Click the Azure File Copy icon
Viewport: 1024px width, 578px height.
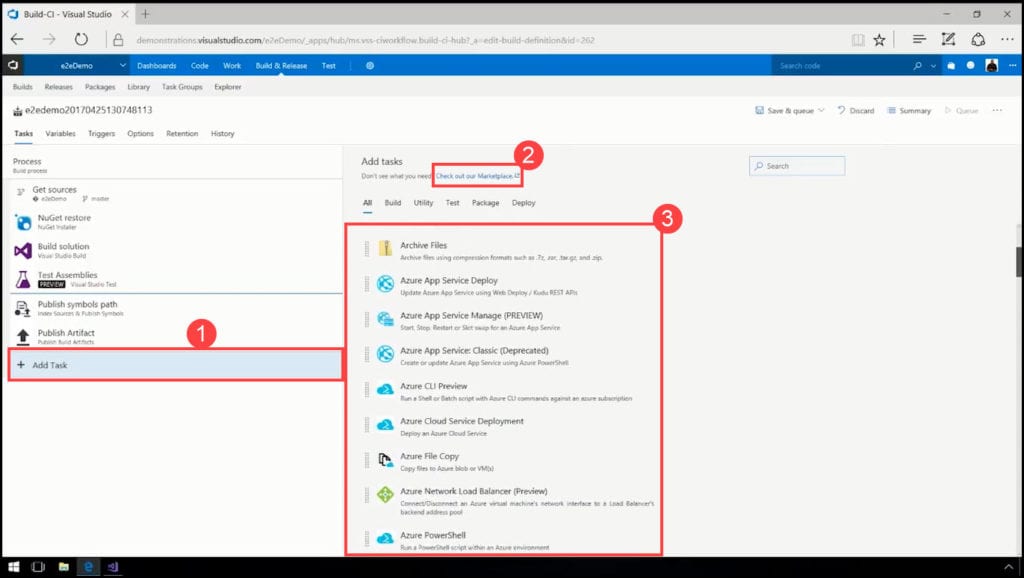click(385, 460)
